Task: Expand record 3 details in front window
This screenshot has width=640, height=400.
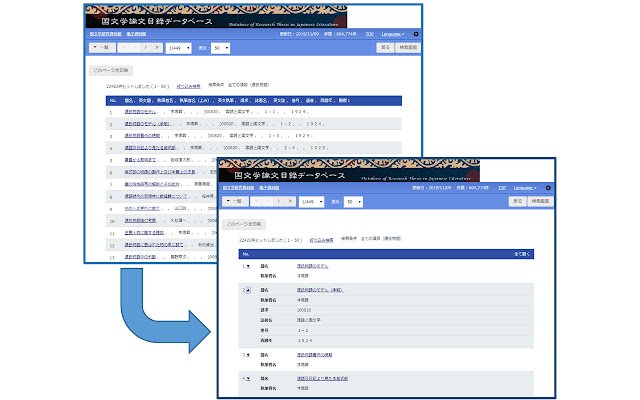Action: (248, 355)
